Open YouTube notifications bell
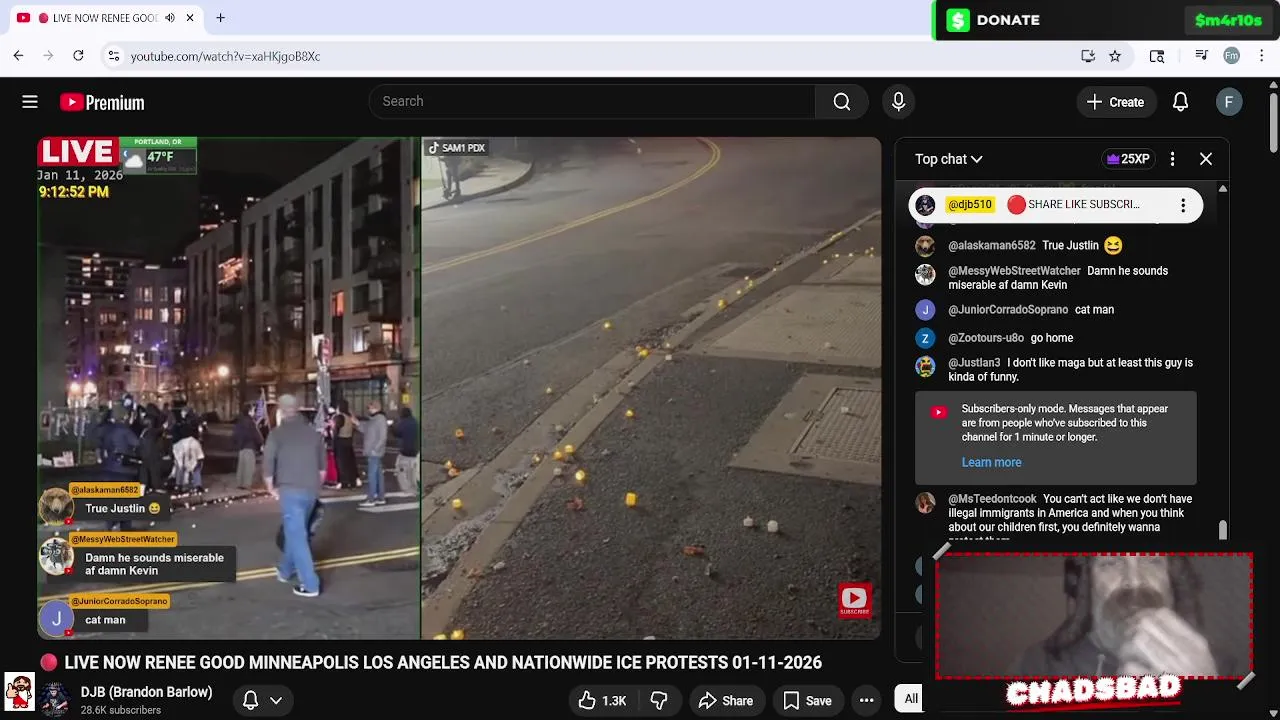This screenshot has height=720, width=1280. (1181, 102)
